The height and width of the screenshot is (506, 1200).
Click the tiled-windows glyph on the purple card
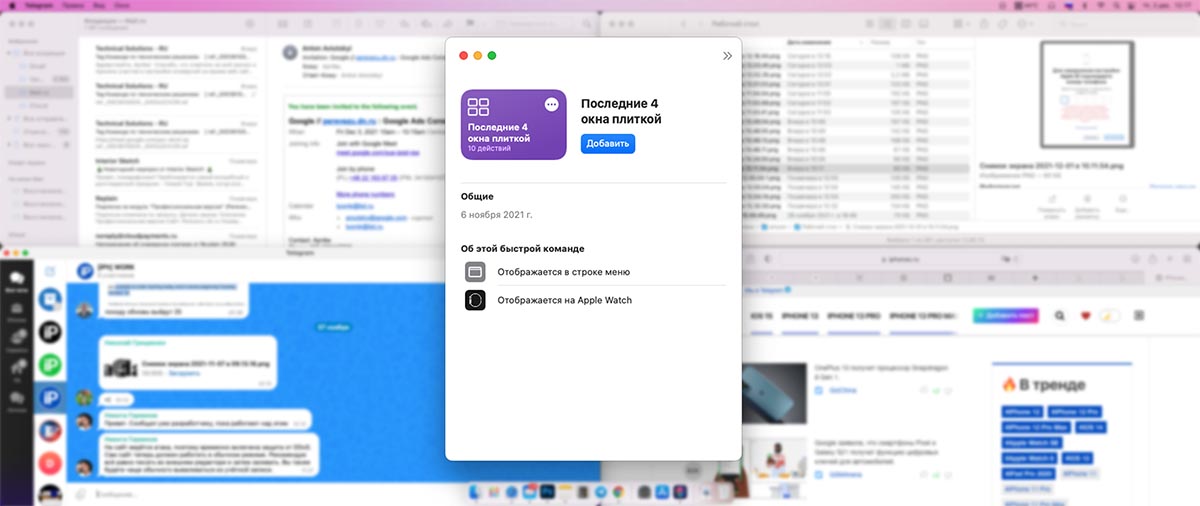coord(479,109)
